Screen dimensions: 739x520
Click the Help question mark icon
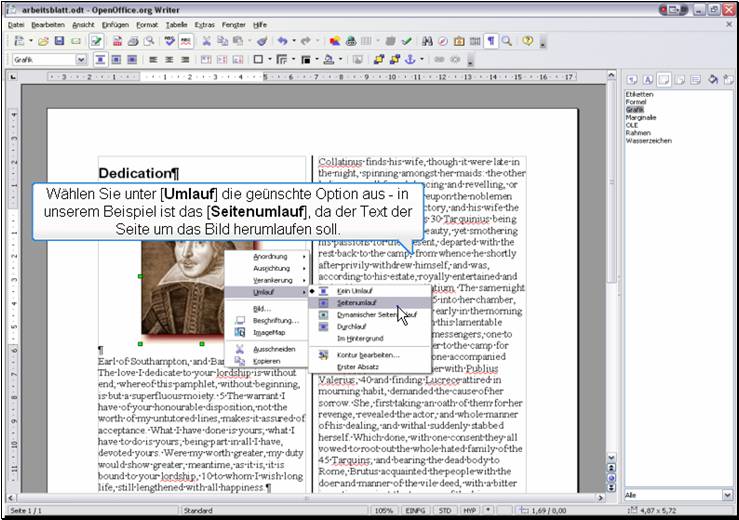[x=527, y=41]
